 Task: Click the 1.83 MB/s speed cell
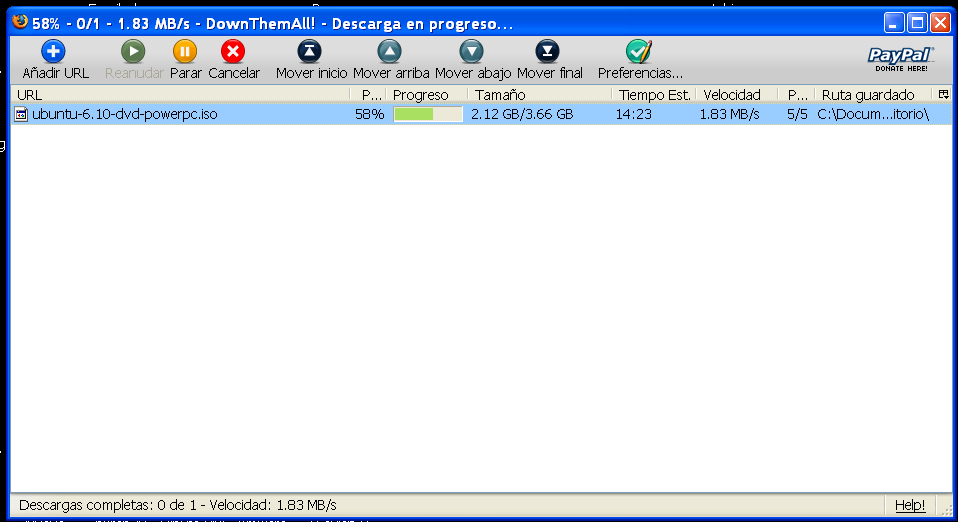(729, 114)
